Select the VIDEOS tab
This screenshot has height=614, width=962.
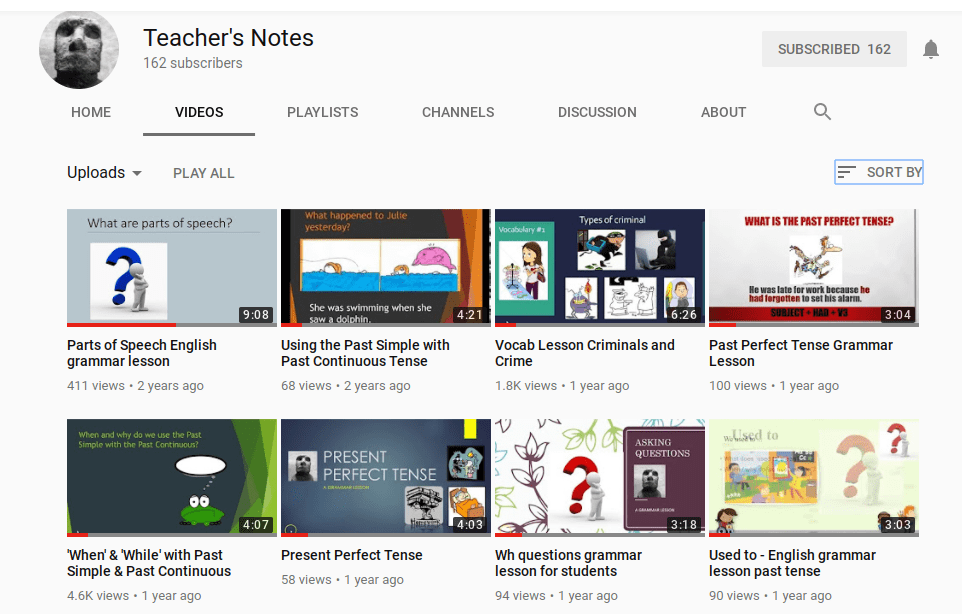tap(198, 112)
